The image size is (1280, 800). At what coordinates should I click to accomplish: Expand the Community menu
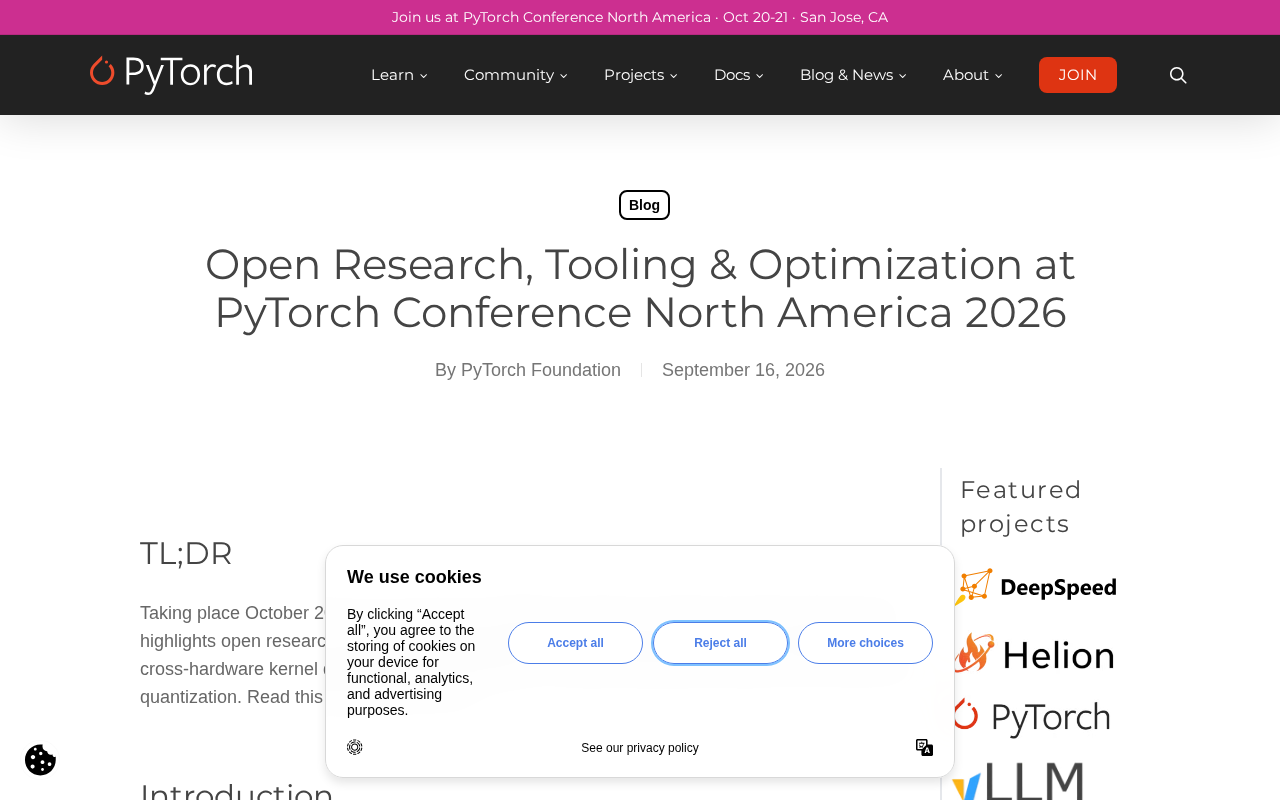point(515,75)
